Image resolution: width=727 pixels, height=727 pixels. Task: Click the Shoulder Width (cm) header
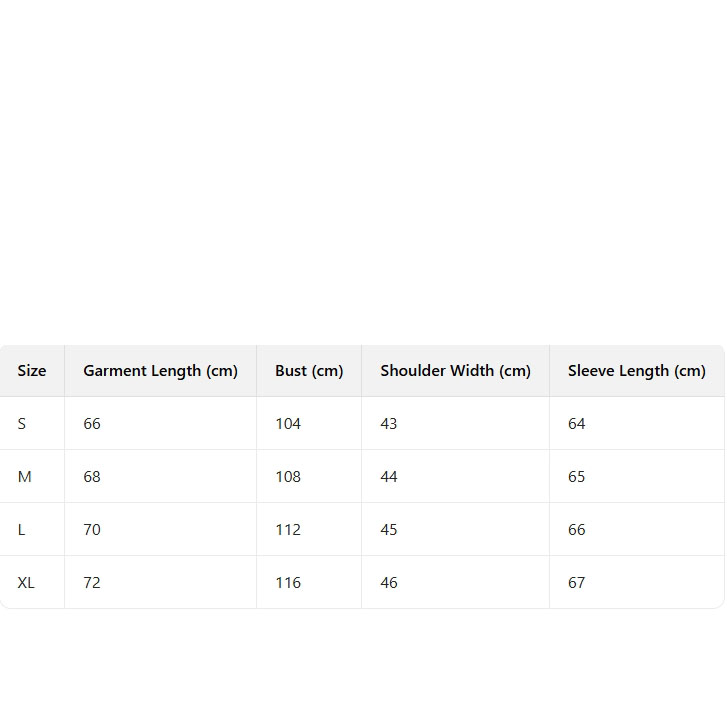455,371
